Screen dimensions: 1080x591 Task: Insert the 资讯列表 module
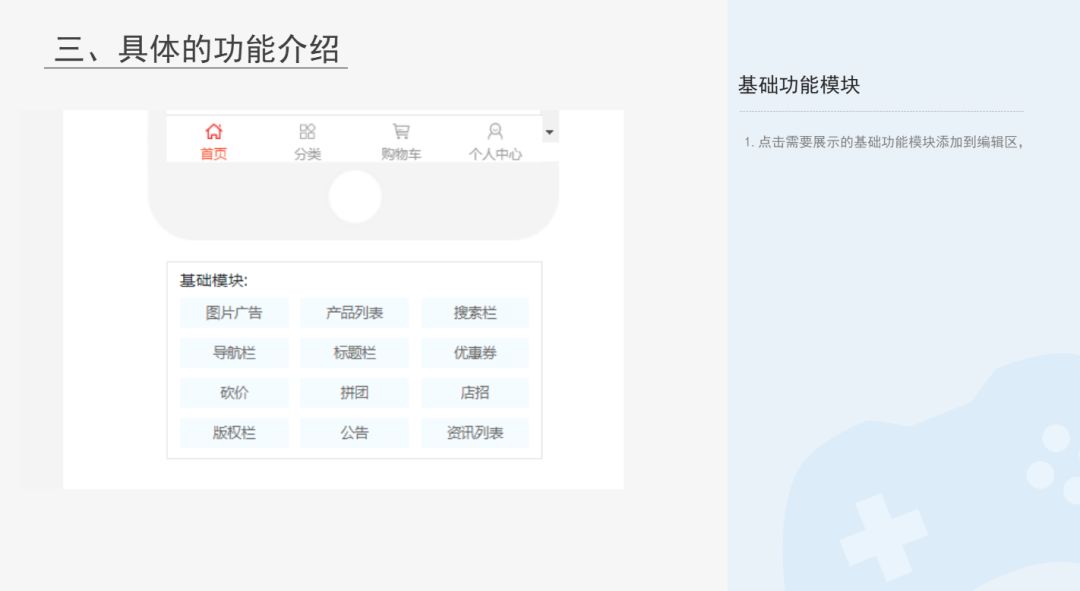(475, 433)
